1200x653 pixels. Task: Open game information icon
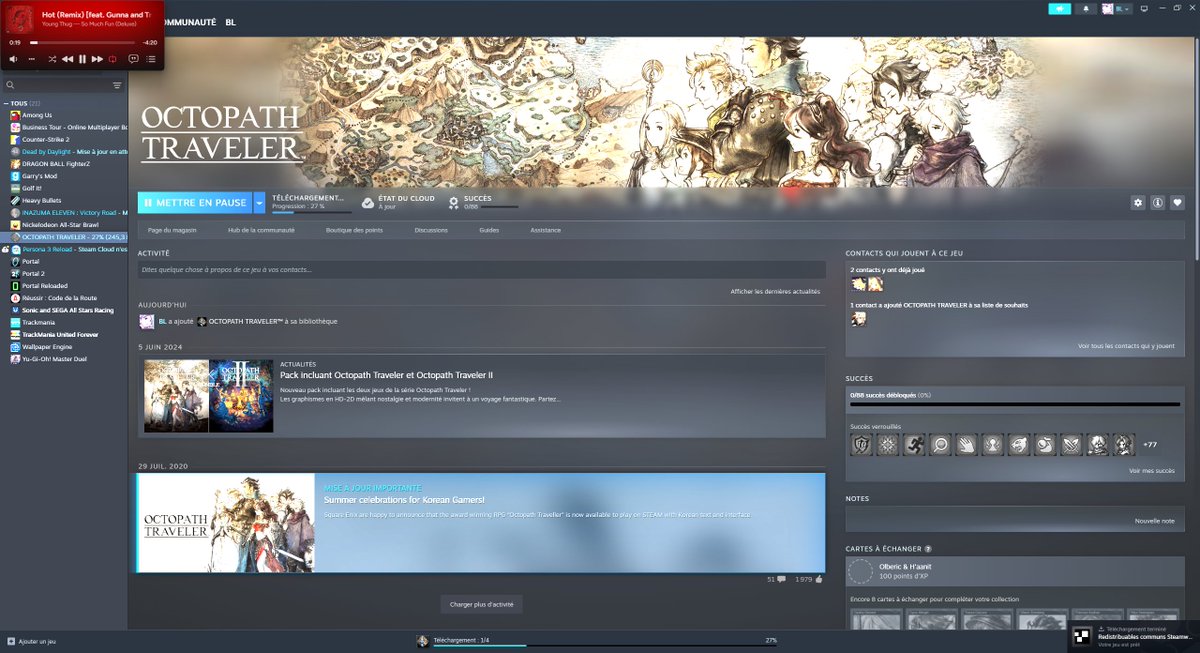(1158, 202)
